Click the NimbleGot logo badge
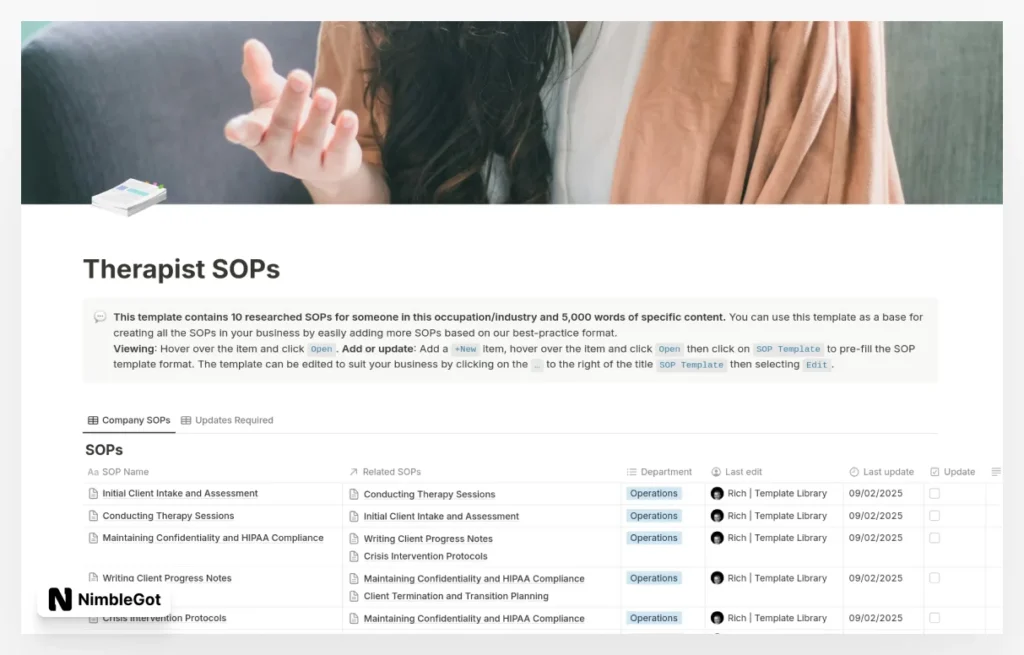The image size is (1024, 655). coord(104,600)
